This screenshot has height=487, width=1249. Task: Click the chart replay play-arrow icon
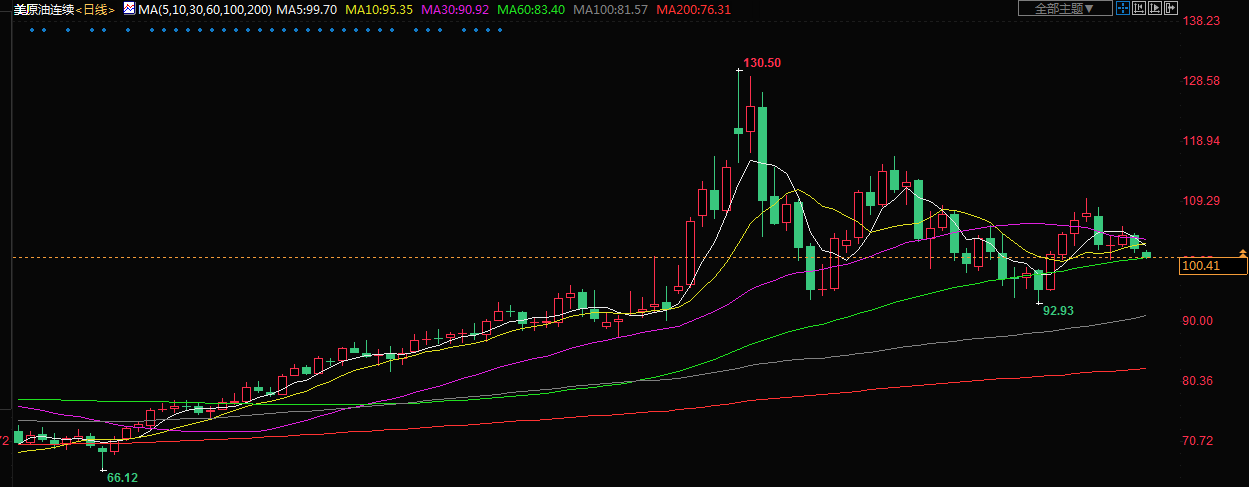[1155, 8]
